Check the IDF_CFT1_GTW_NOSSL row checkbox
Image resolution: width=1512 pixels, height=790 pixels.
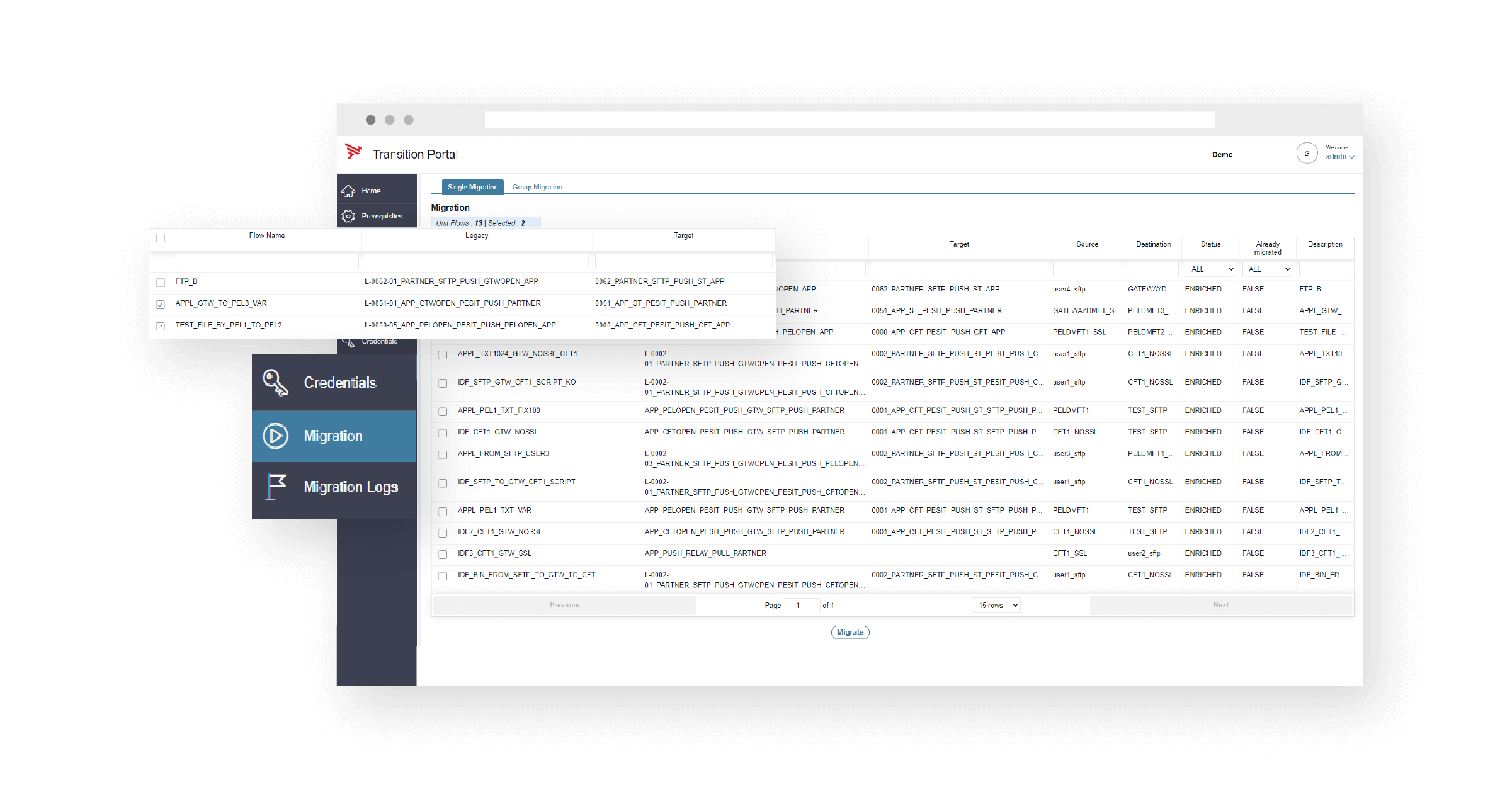(443, 433)
